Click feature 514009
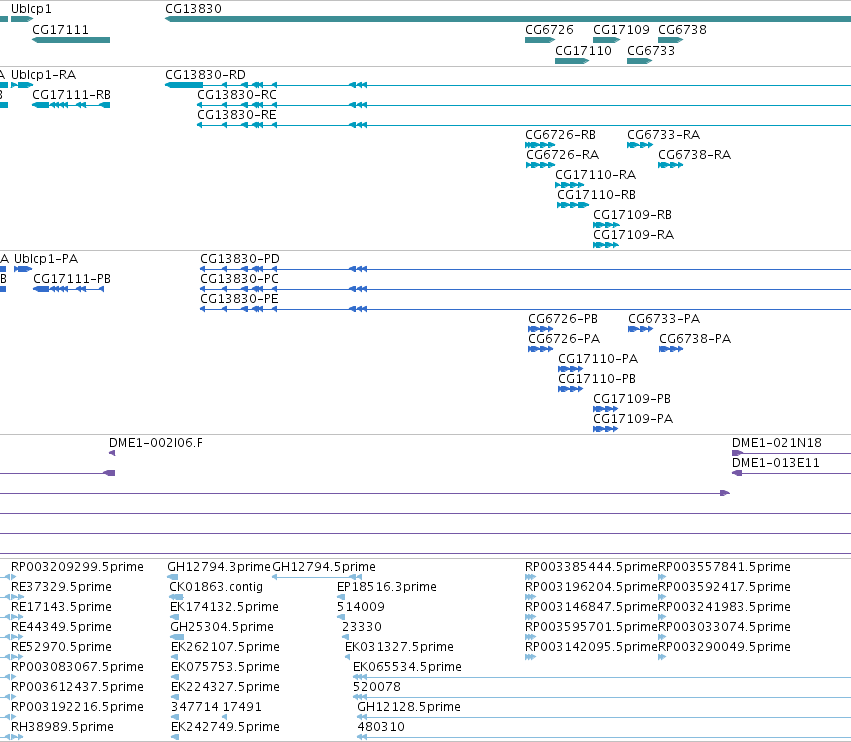Image resolution: width=851 pixels, height=742 pixels. pos(360,606)
